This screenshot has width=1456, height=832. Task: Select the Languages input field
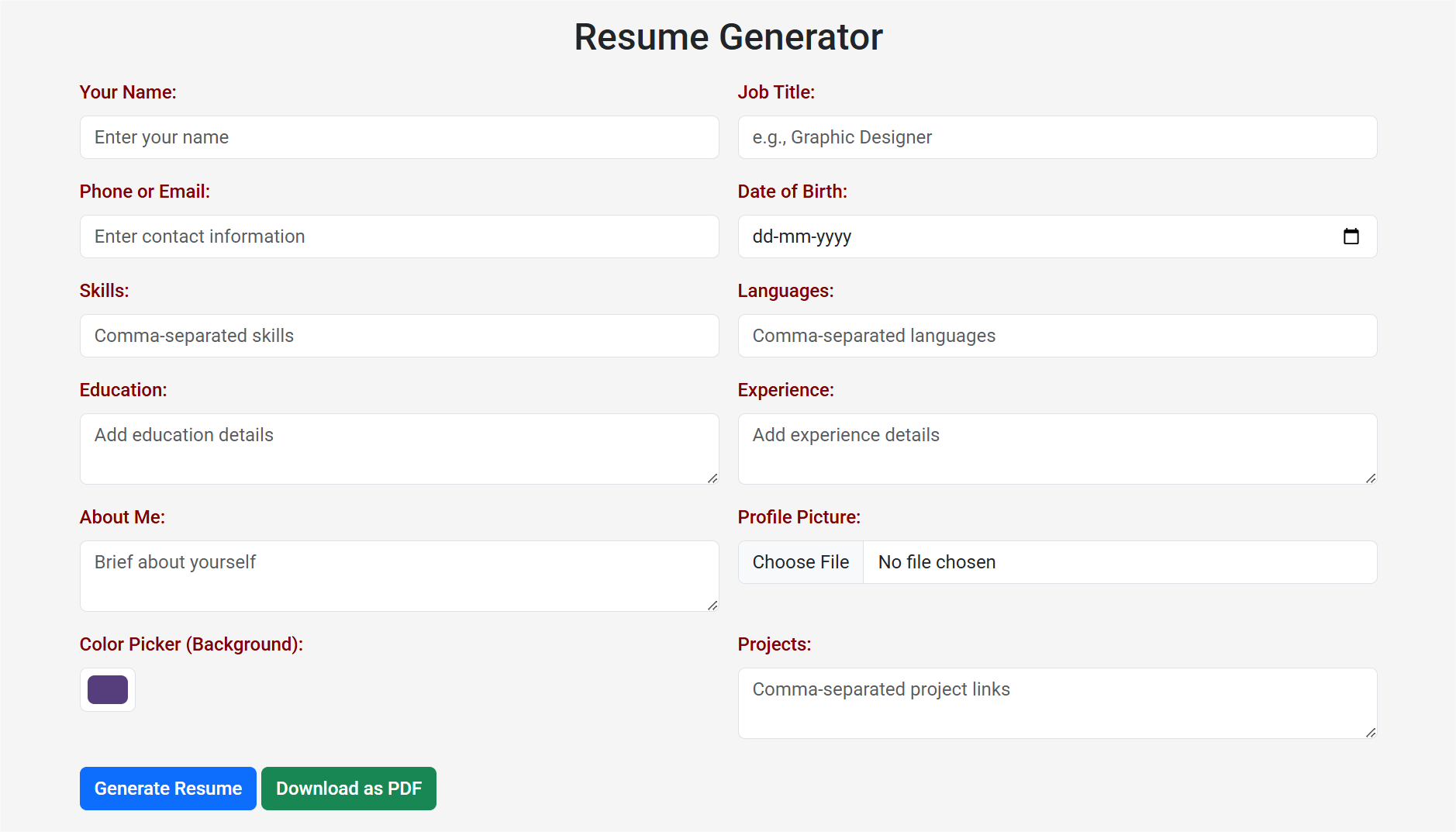pyautogui.click(x=1057, y=336)
